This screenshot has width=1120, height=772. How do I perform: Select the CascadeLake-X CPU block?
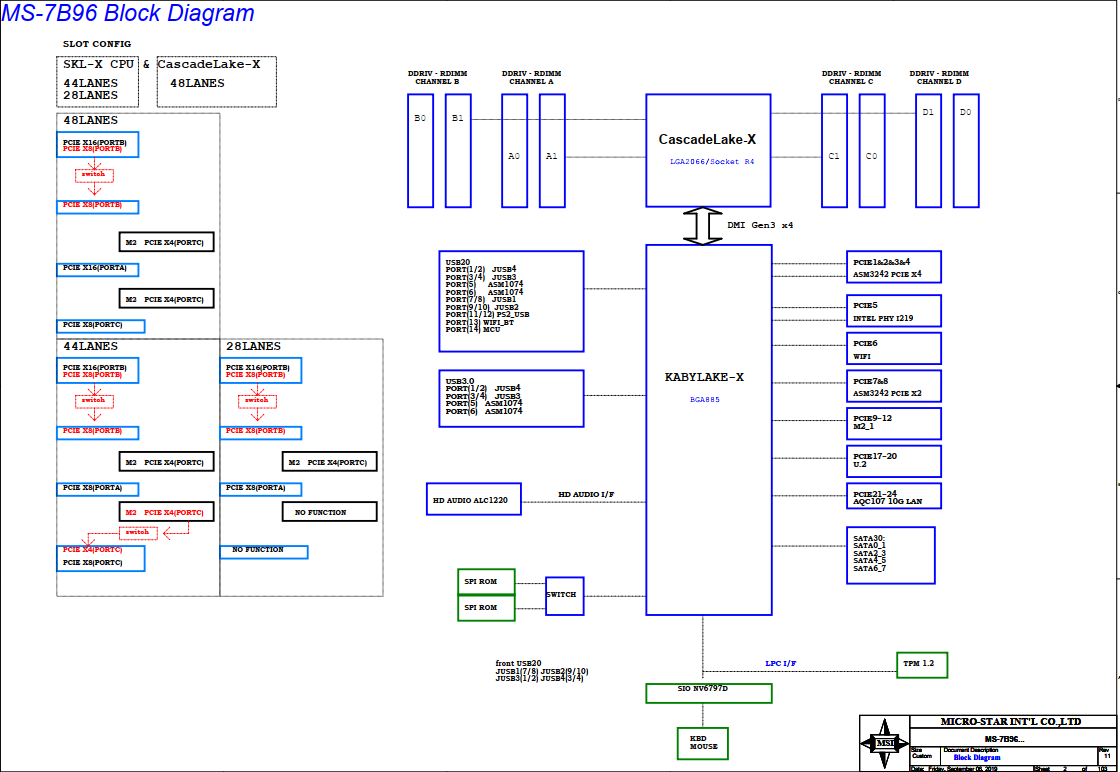click(707, 150)
